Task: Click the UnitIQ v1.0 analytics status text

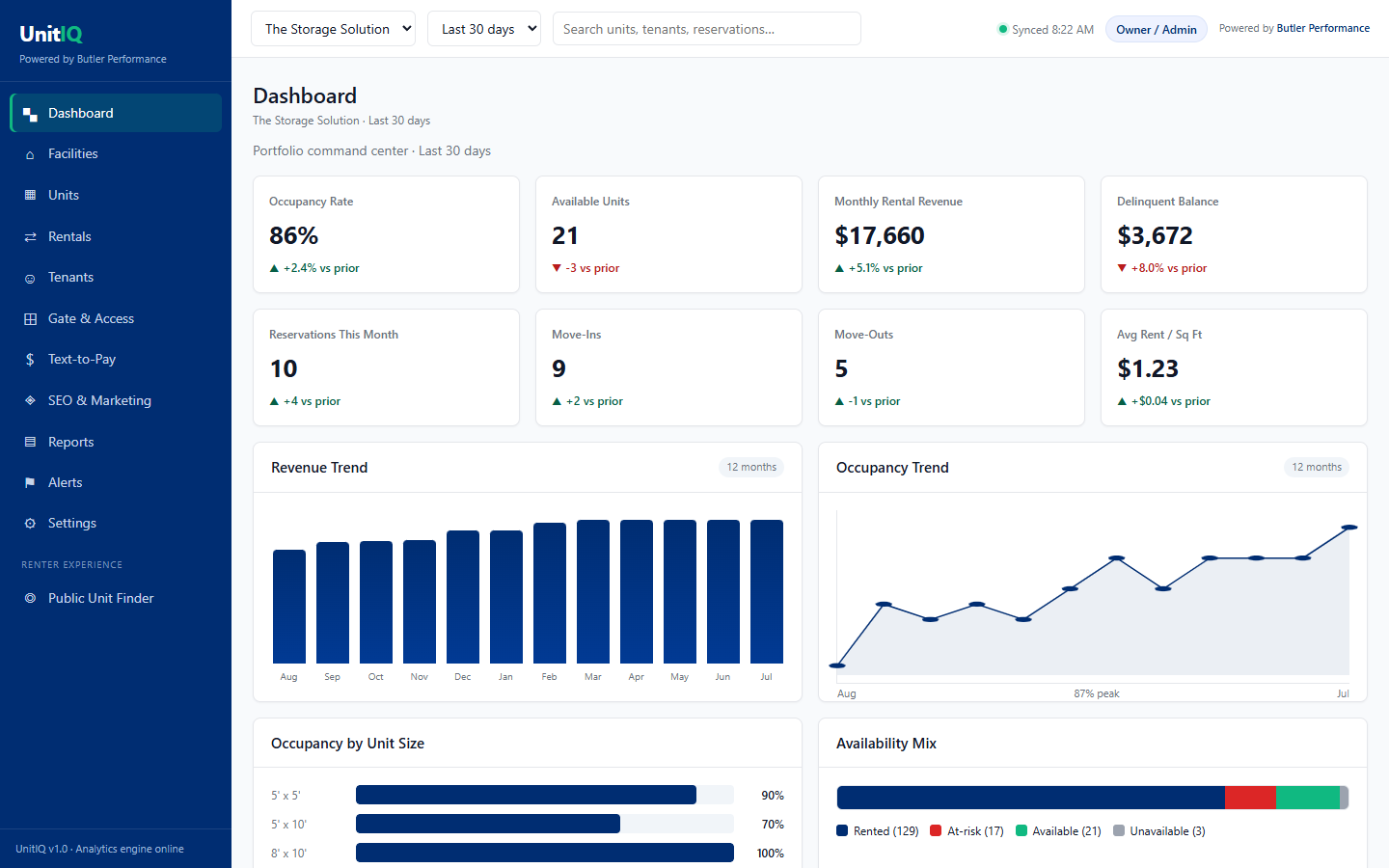Action: point(99,849)
